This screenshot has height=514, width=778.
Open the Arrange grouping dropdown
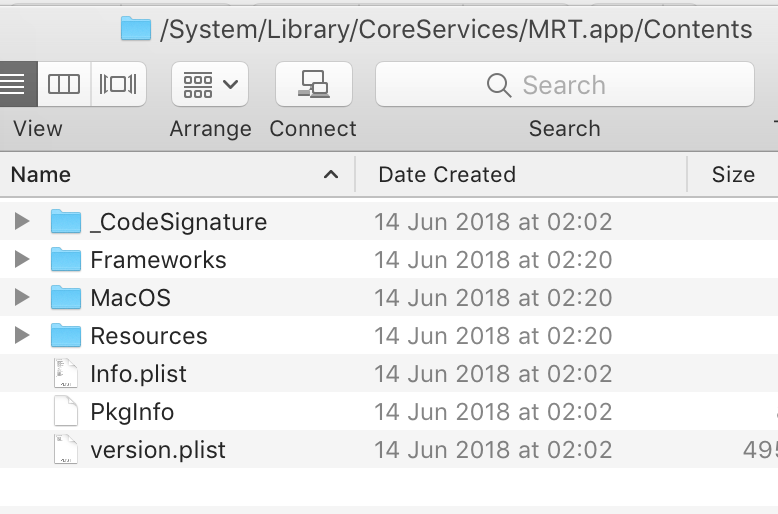[x=210, y=84]
